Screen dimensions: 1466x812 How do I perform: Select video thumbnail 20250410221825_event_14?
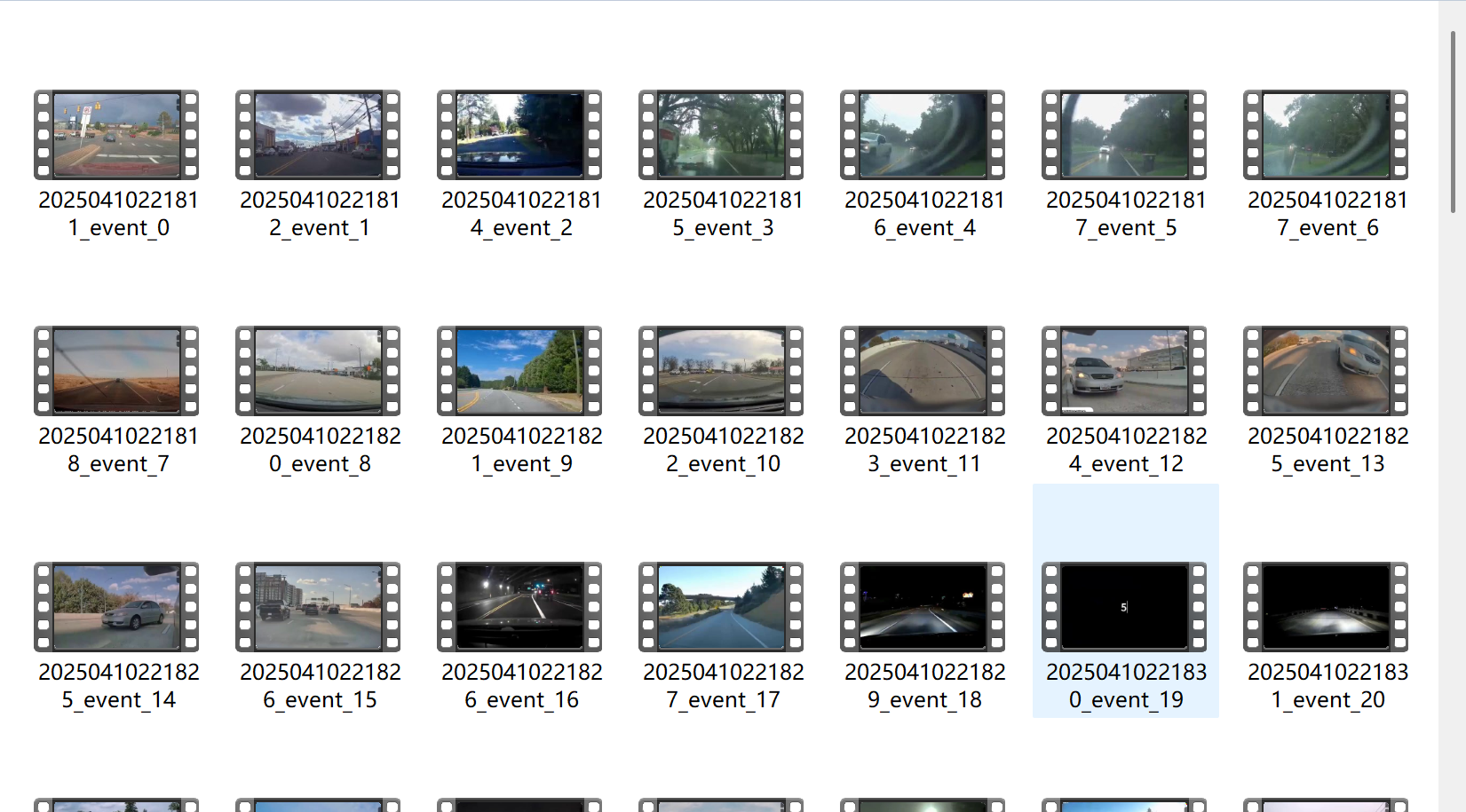coord(116,607)
